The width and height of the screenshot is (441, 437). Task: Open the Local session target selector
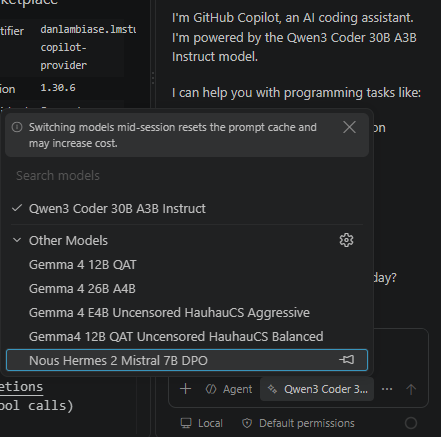tap(201, 423)
